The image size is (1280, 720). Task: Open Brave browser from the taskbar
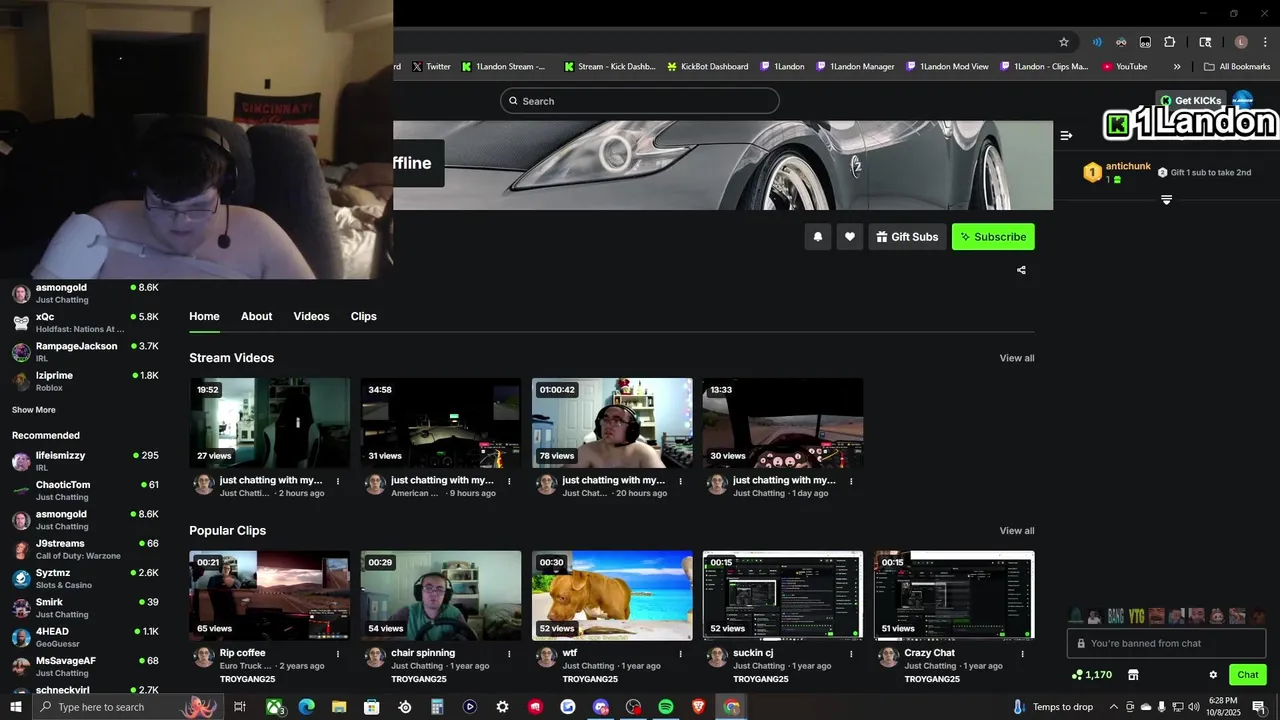click(x=699, y=707)
